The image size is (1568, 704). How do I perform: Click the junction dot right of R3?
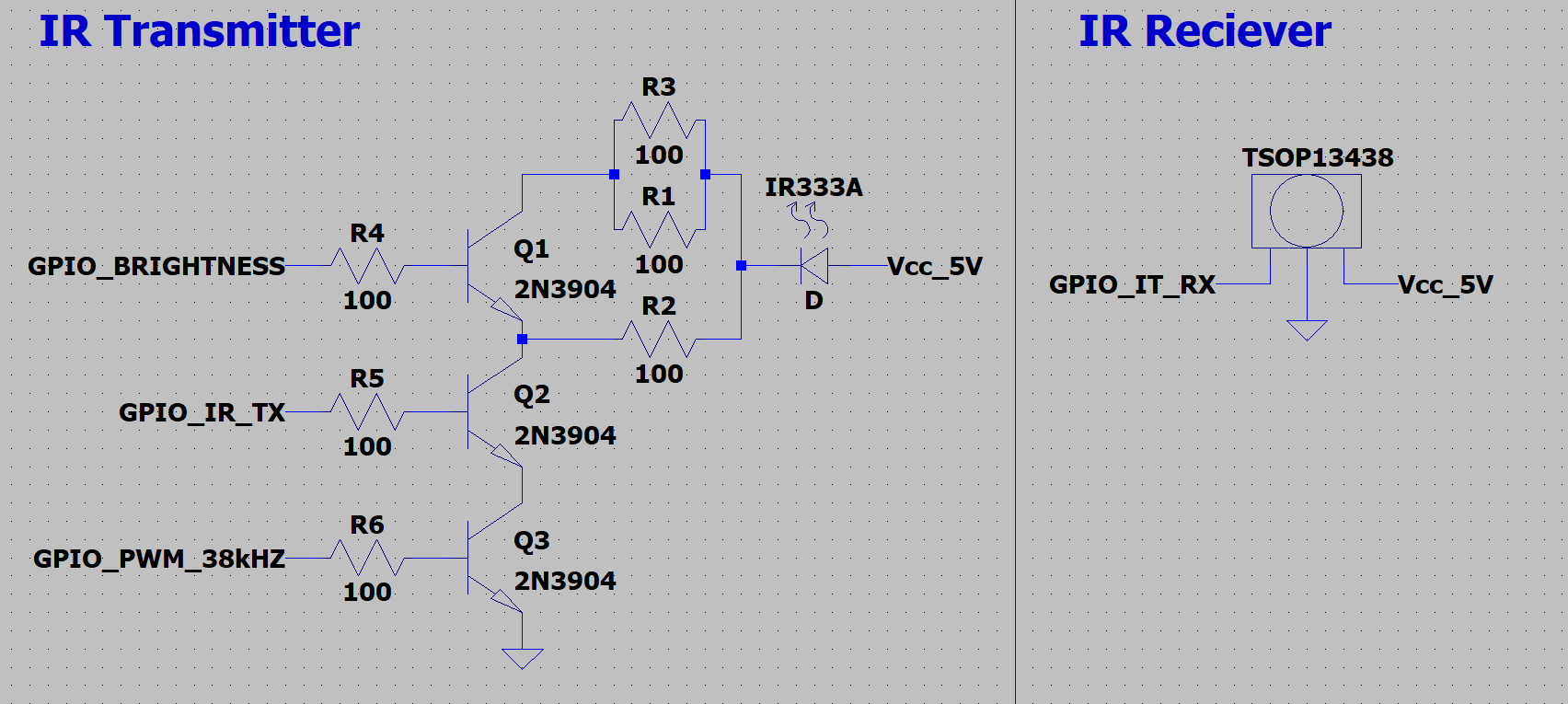[x=706, y=174]
